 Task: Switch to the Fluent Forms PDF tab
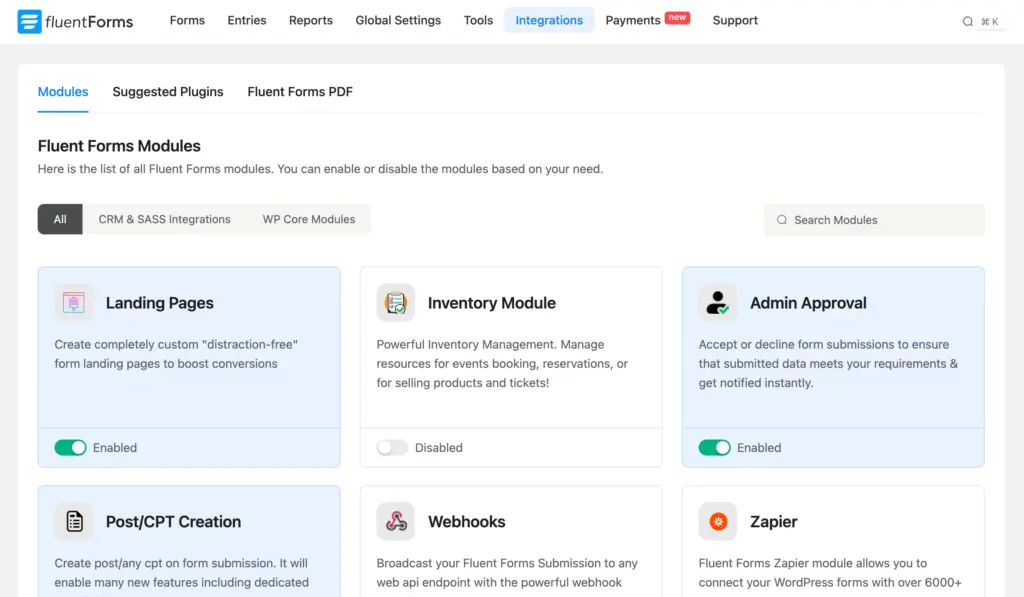pyautogui.click(x=300, y=92)
